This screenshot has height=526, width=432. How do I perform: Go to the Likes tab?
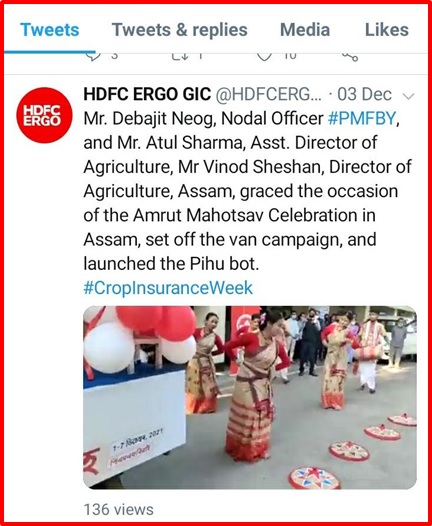coord(387,30)
